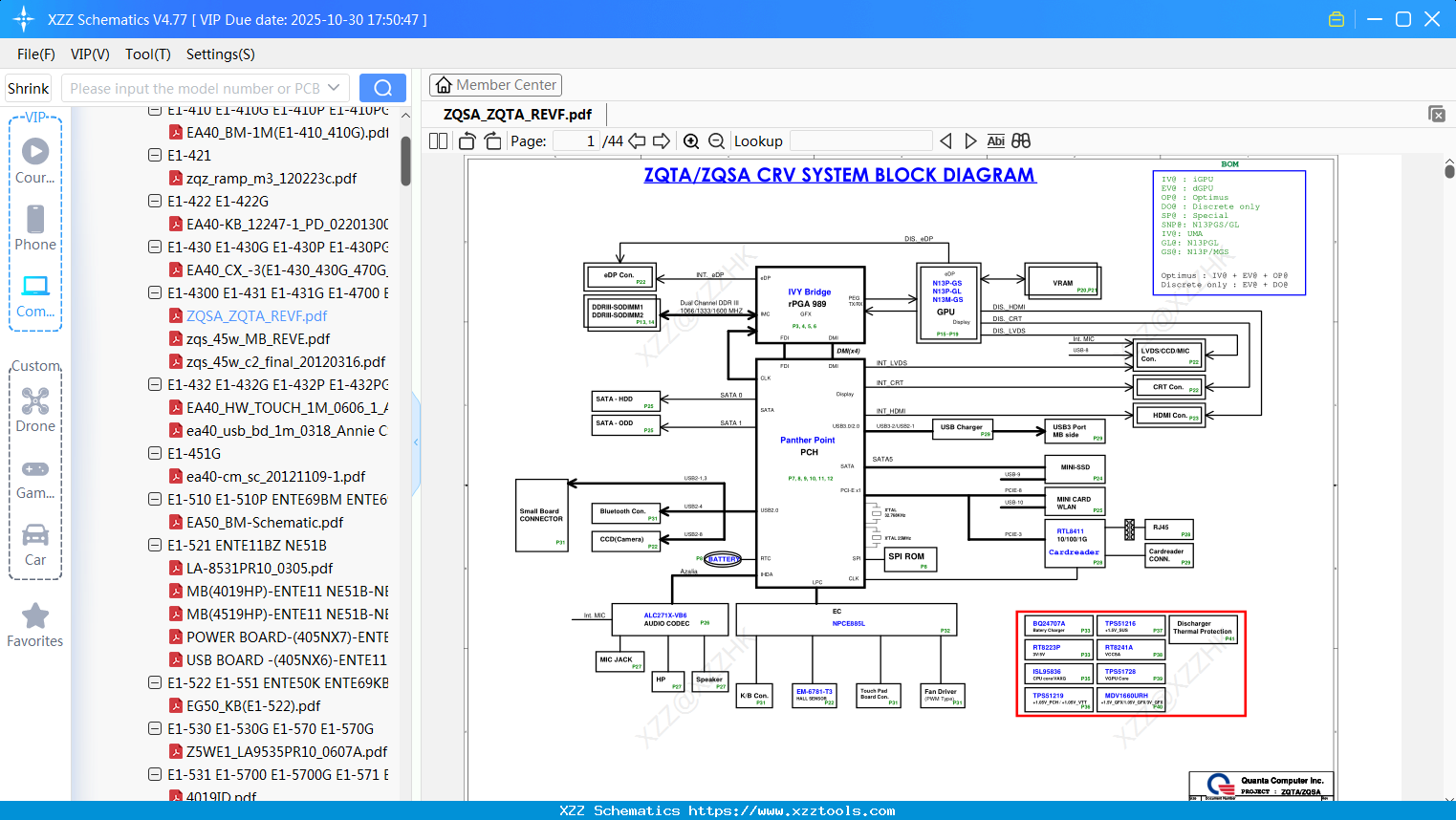Viewport: 1456px width, 820px height.
Task: Open the VIP(V) menu
Action: [90, 54]
